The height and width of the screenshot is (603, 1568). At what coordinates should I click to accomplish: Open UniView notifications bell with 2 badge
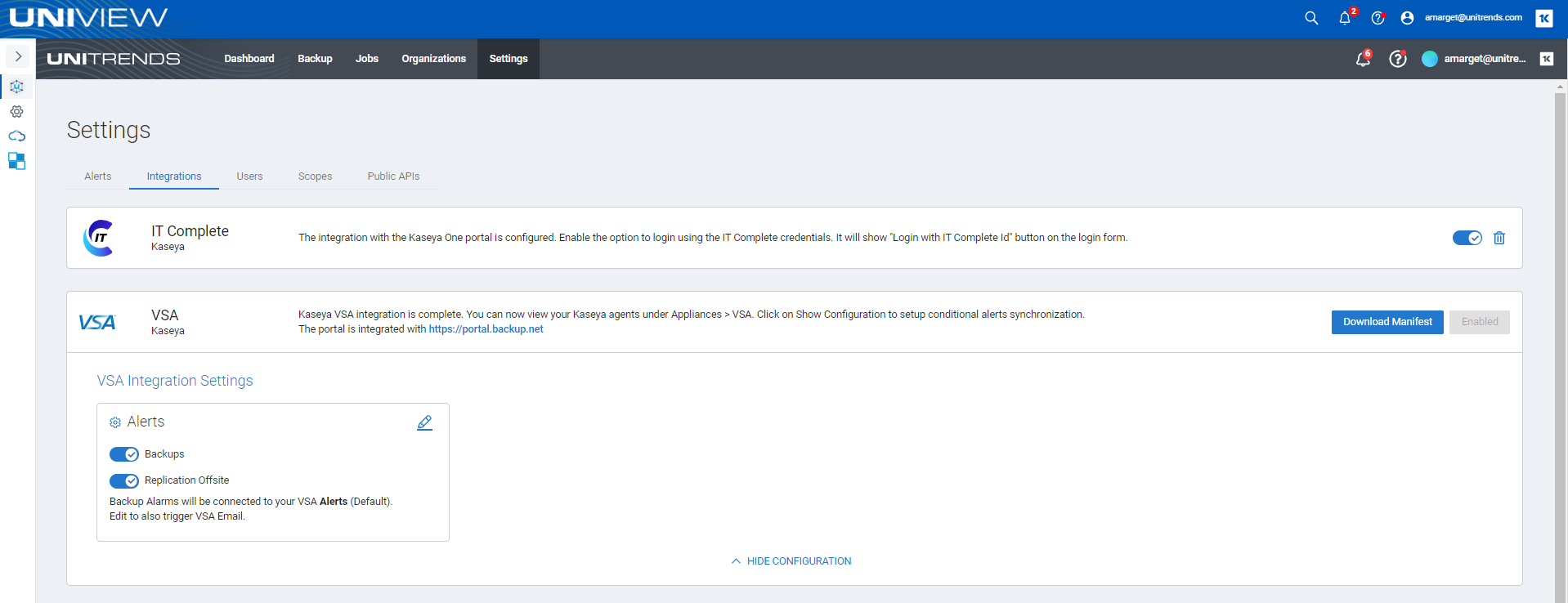point(1345,18)
